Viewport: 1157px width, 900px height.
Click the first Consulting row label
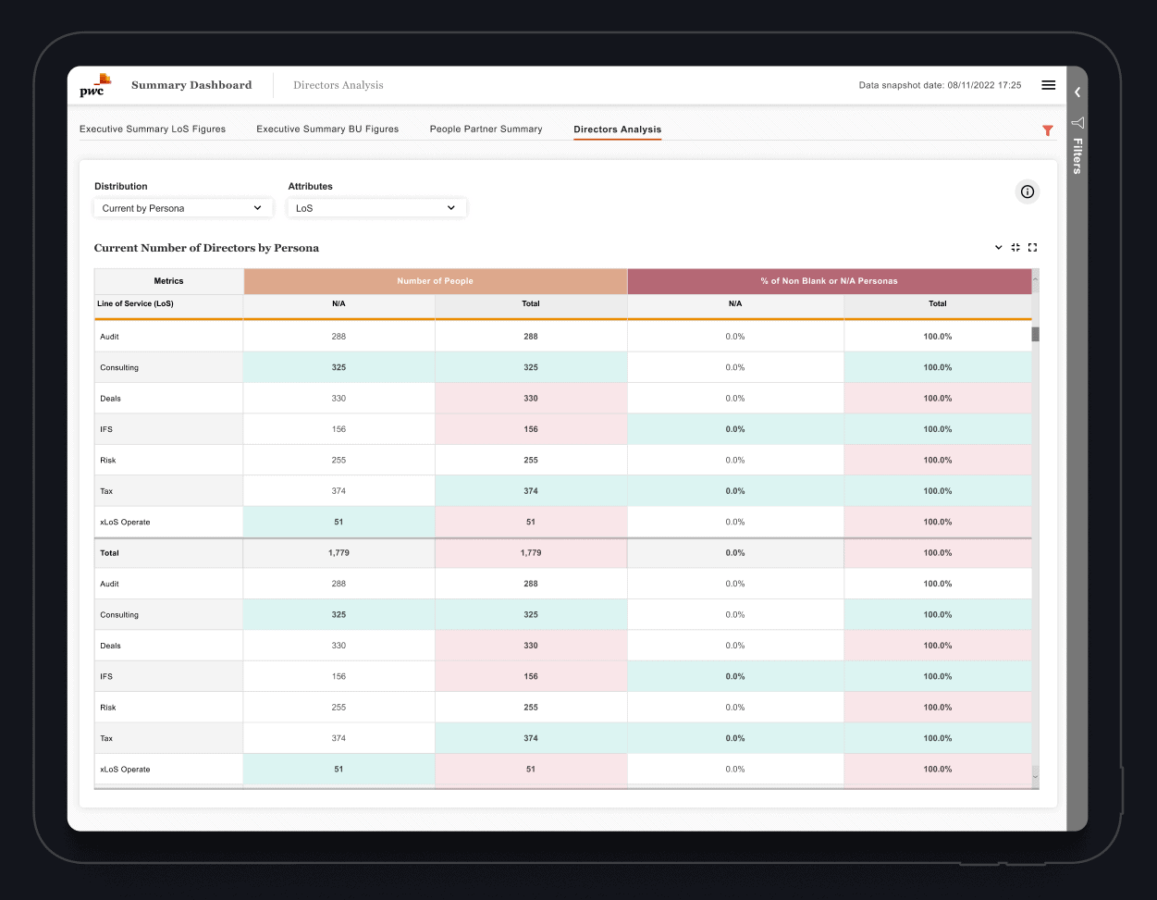[x=119, y=368]
